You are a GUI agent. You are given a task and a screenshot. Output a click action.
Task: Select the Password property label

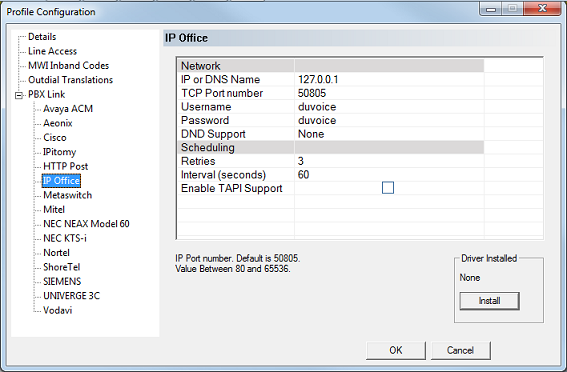click(205, 120)
